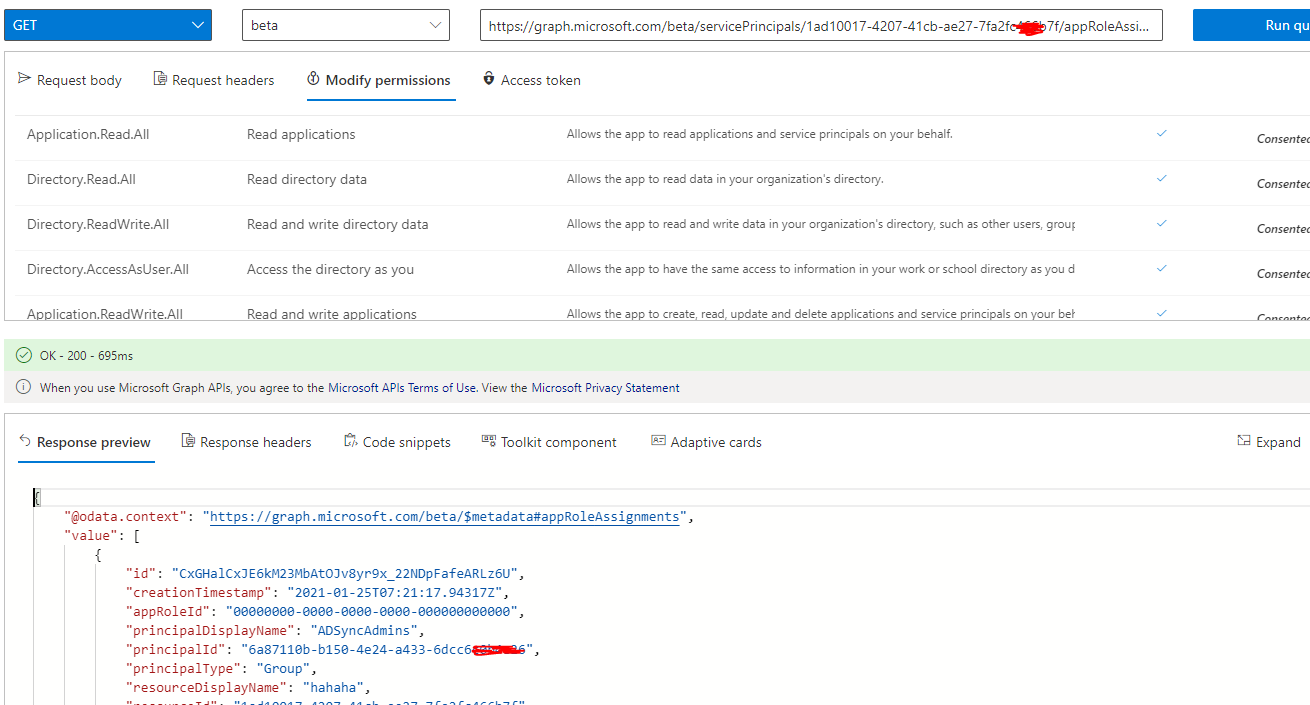Open the odata.context metadata URL link
This screenshot has width=1310, height=705.
pos(446,517)
